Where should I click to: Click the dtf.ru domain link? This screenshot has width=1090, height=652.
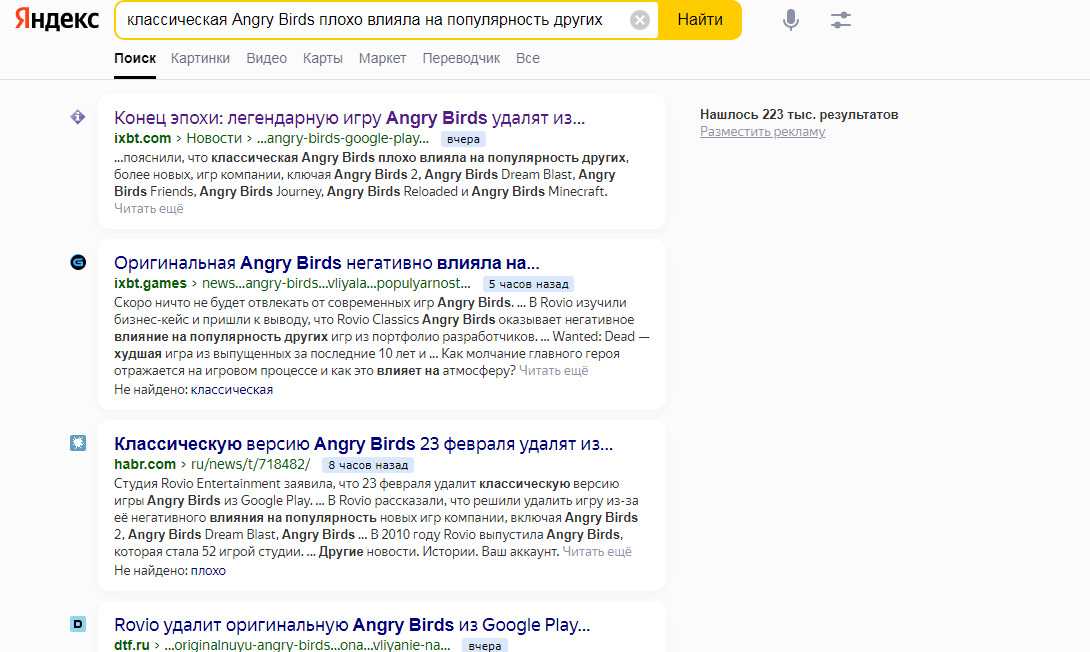pos(131,645)
